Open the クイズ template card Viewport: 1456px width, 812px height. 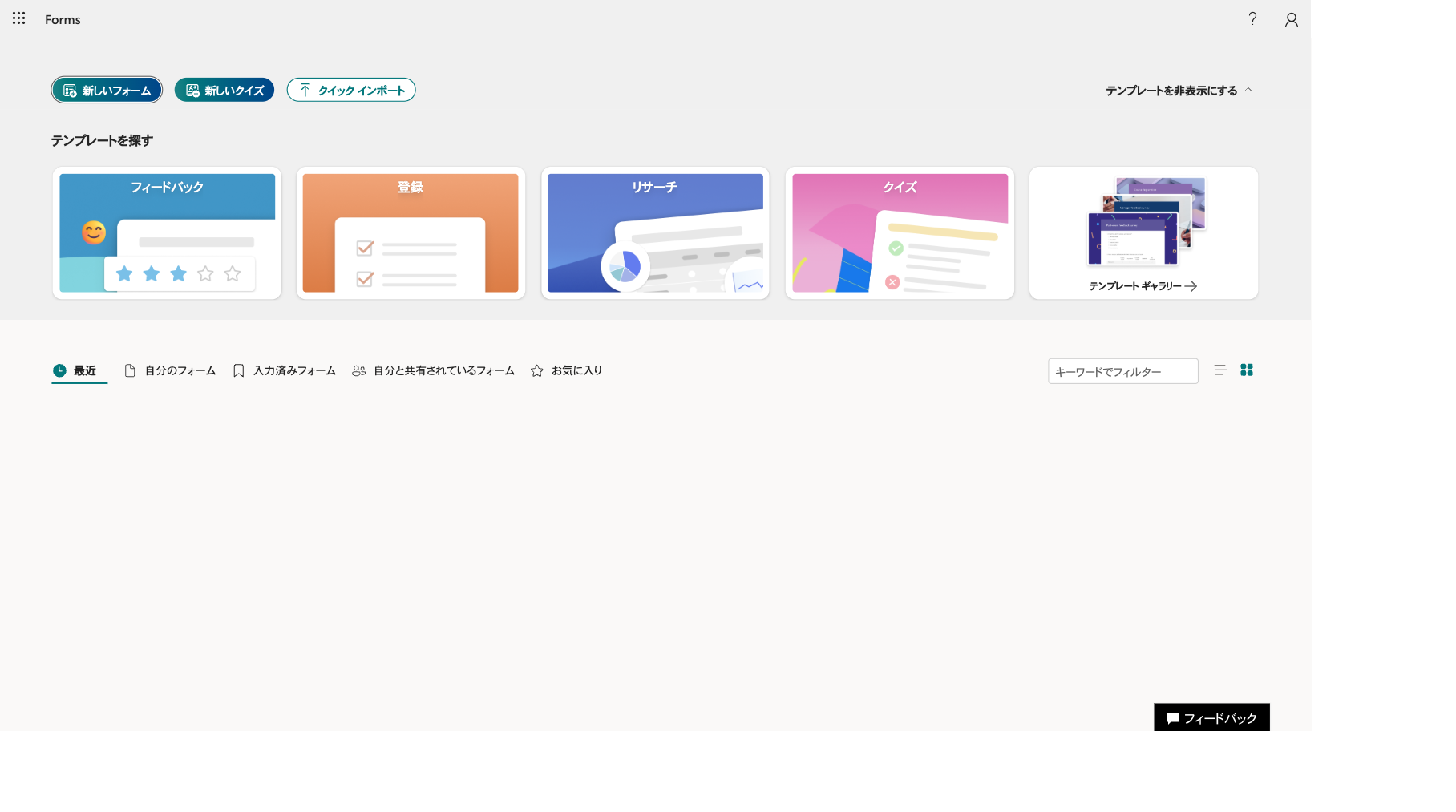900,232
